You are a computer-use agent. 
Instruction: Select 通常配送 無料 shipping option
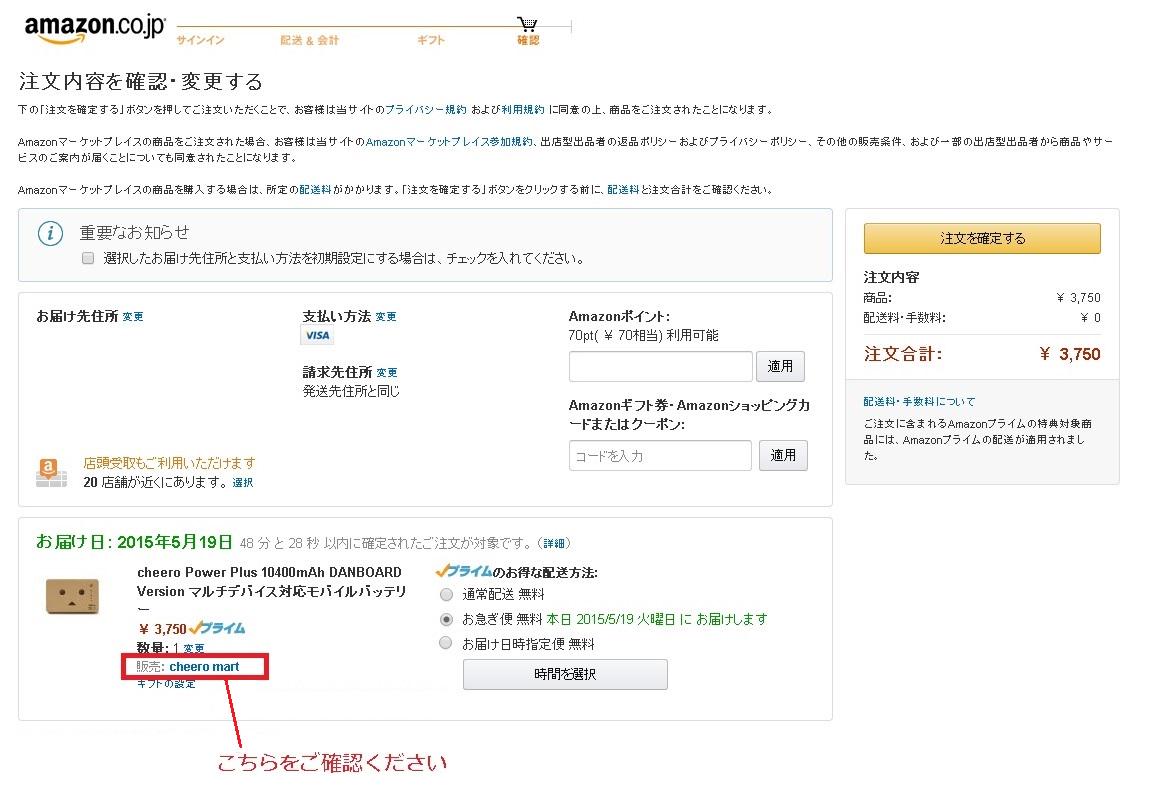pyautogui.click(x=446, y=594)
